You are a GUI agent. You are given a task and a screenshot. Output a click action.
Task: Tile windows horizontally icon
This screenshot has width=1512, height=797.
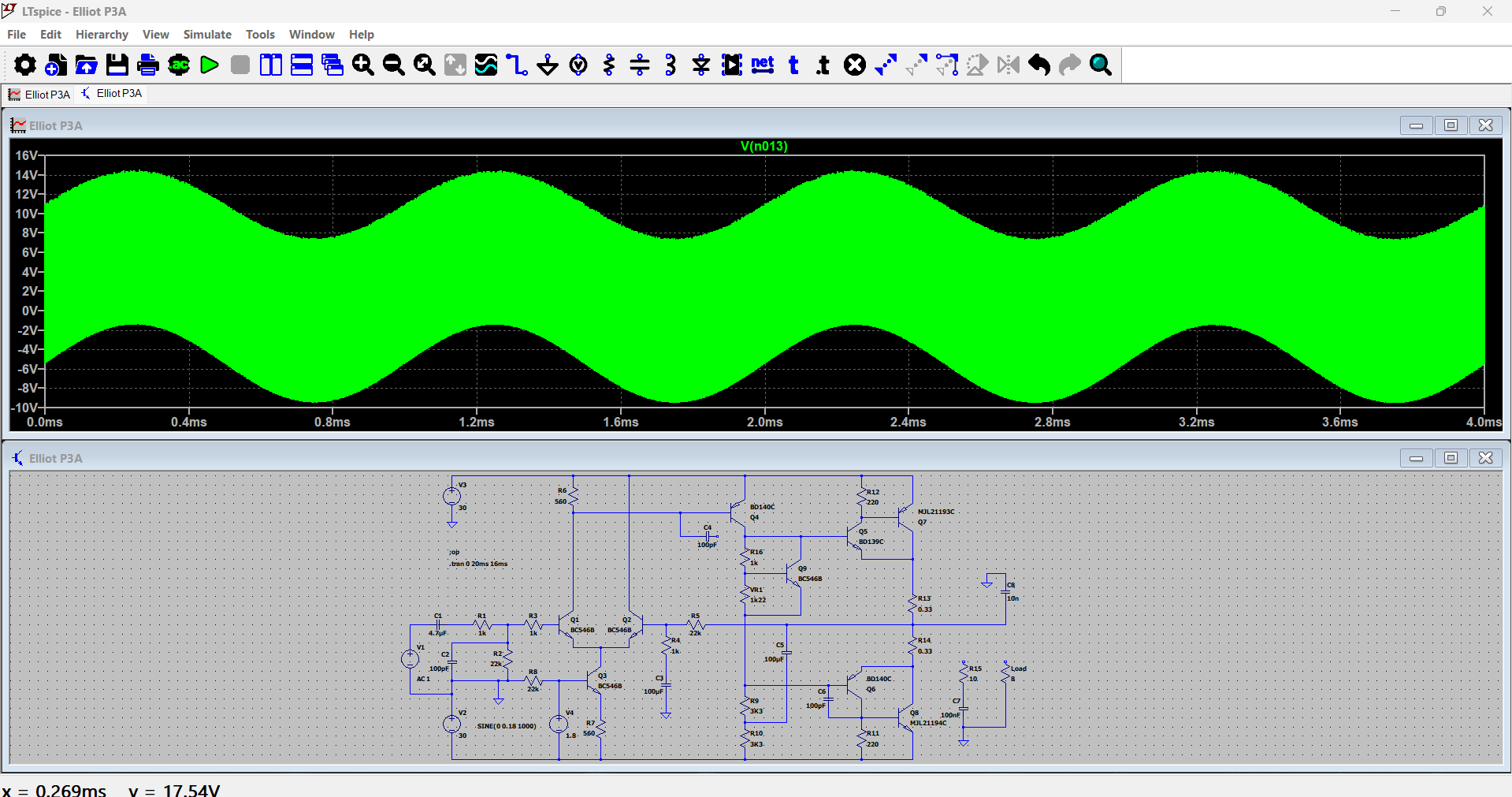click(x=302, y=65)
